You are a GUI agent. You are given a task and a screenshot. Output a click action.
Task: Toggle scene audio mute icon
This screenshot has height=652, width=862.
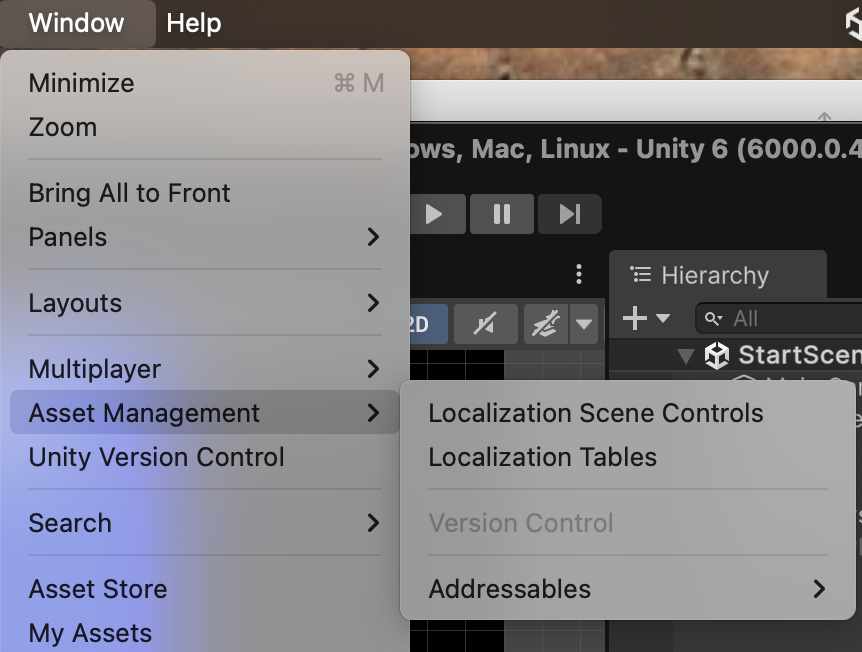[484, 324]
